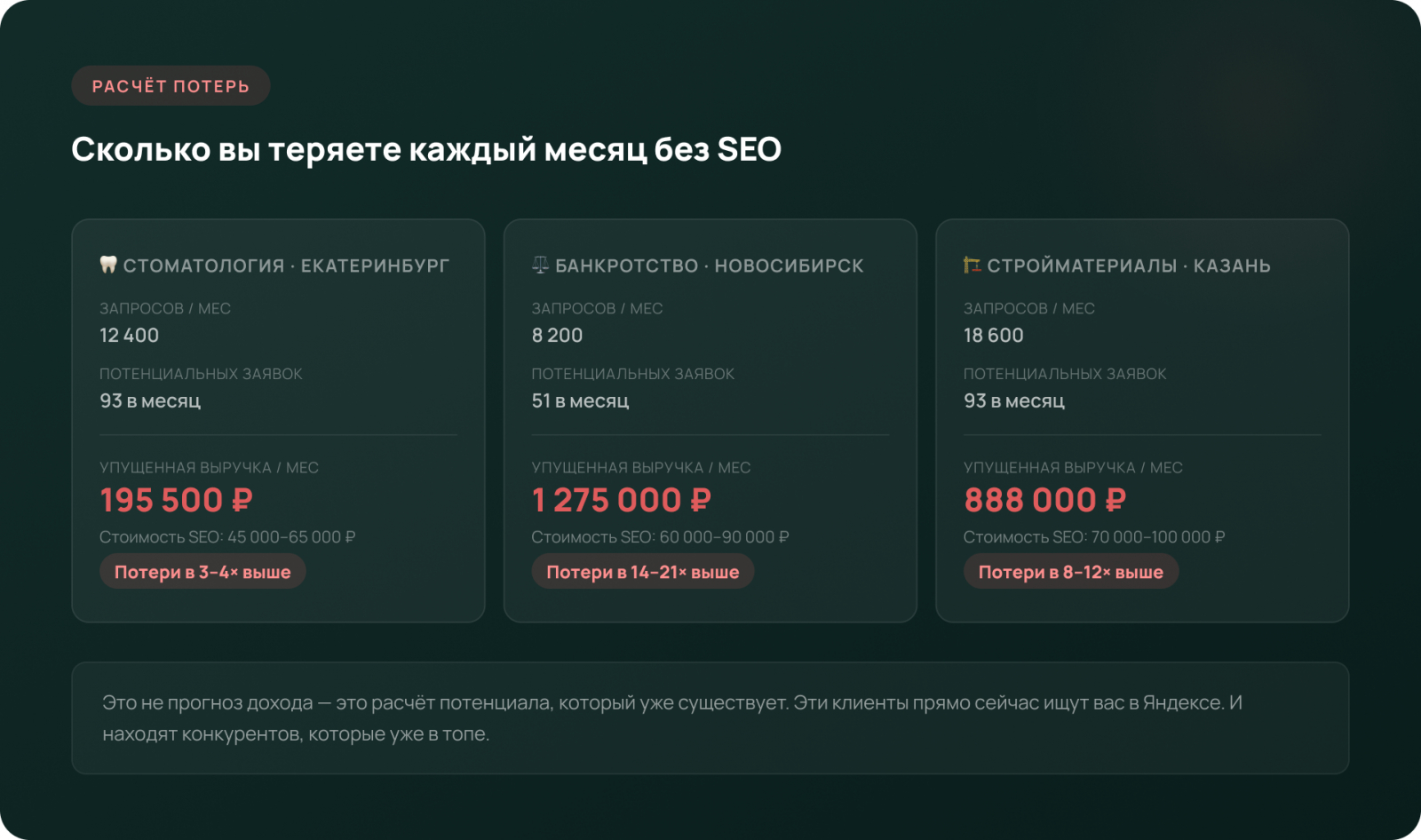Click the 195 500 ₽ lost revenue figure
Screen dimensions: 1421x840
176,500
